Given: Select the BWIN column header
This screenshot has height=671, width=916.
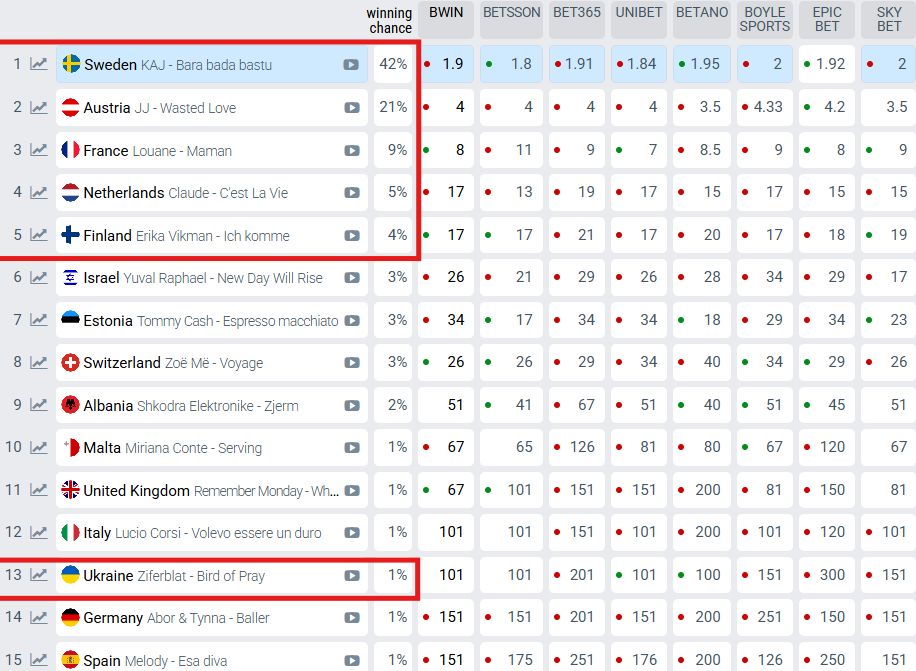Looking at the screenshot, I should (x=445, y=13).
